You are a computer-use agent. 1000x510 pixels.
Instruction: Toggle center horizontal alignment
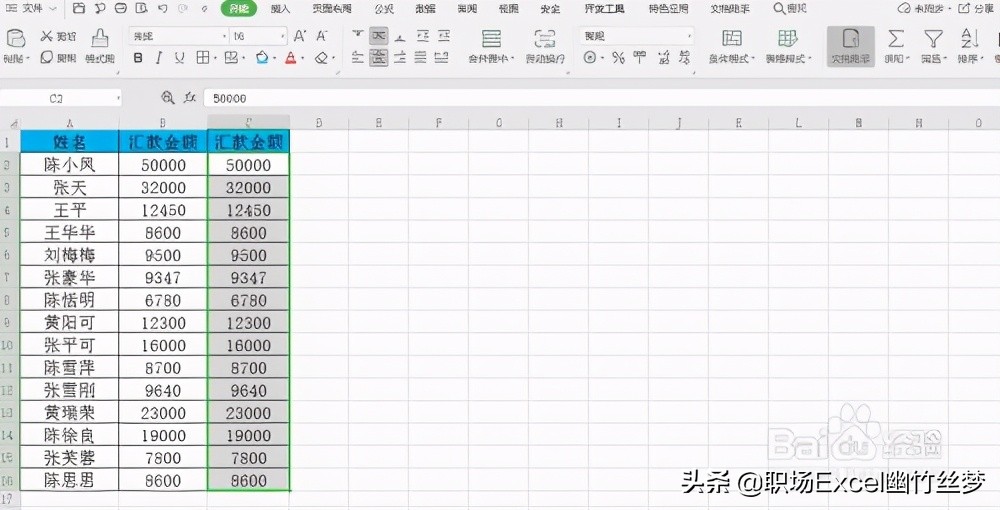[x=379, y=58]
